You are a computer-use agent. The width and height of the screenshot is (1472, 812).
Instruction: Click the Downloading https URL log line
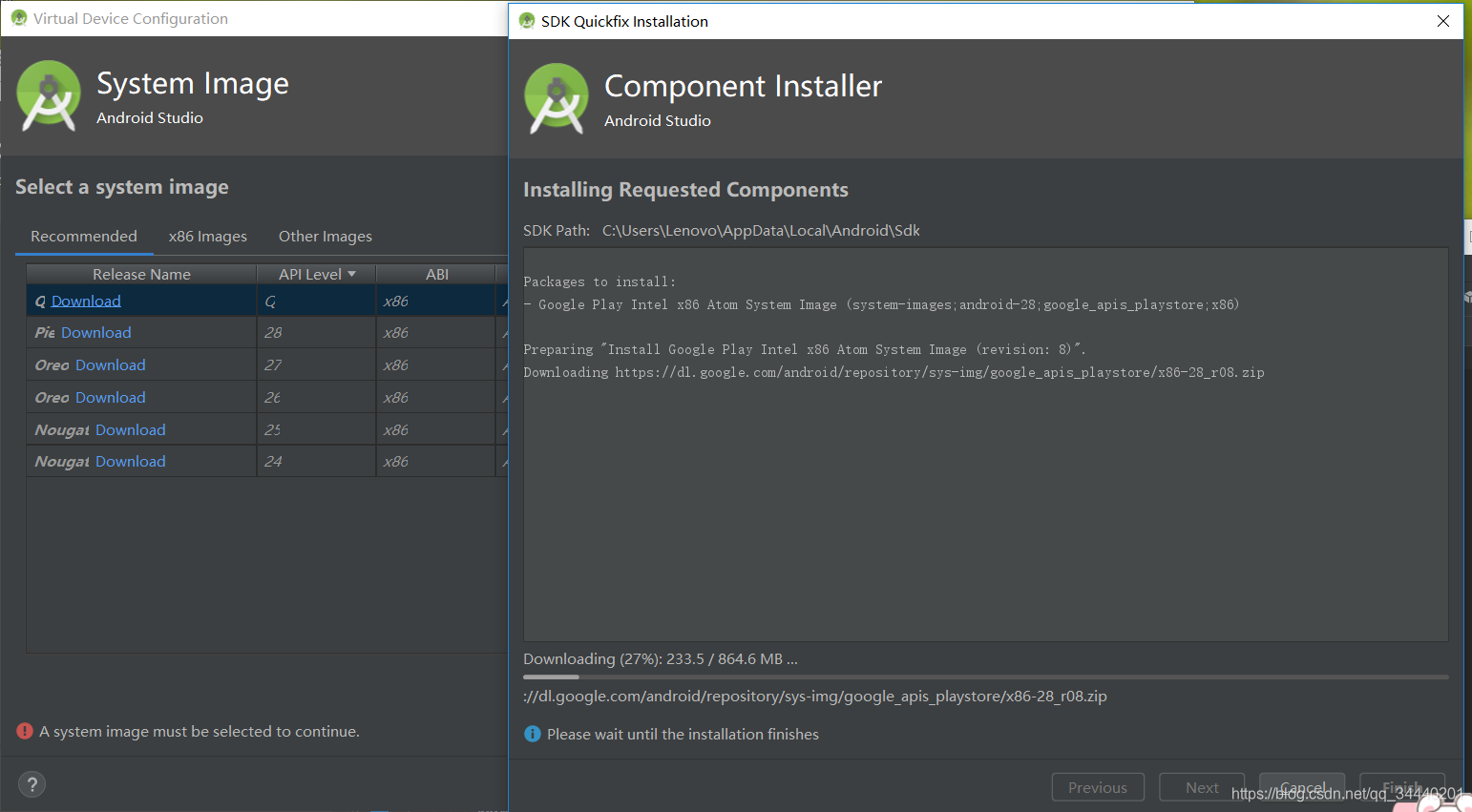894,372
